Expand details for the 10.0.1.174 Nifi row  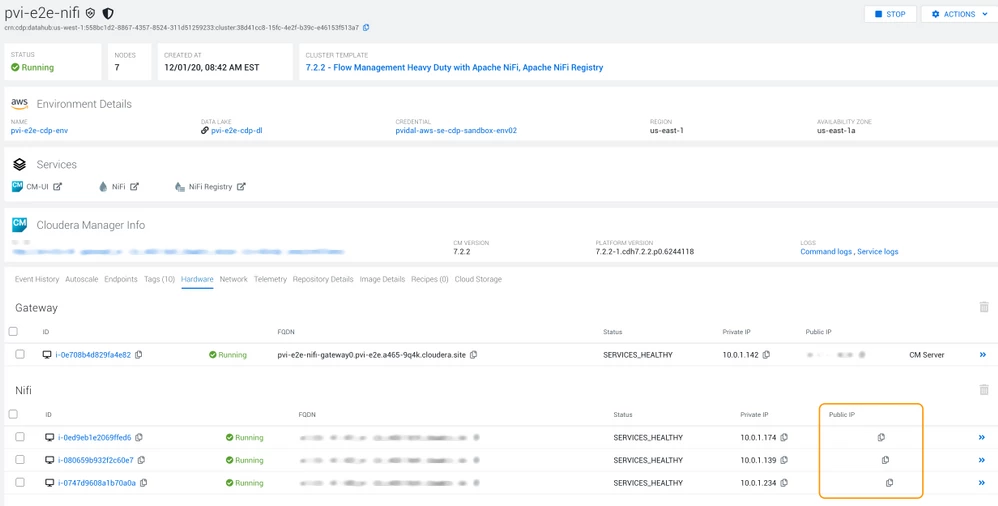pos(982,438)
